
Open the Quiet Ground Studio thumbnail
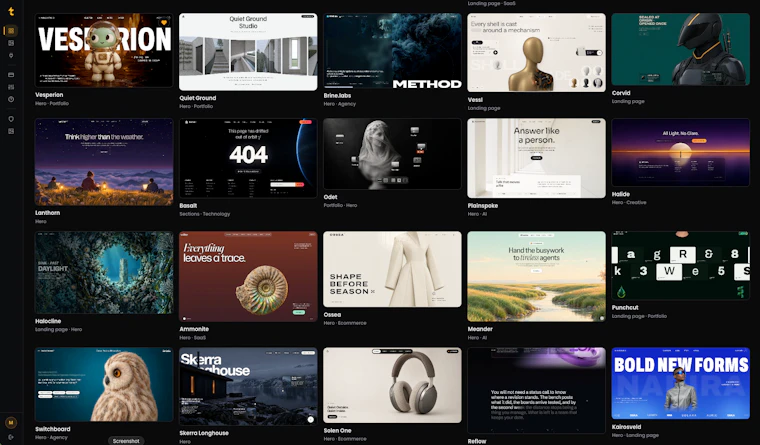pos(248,52)
